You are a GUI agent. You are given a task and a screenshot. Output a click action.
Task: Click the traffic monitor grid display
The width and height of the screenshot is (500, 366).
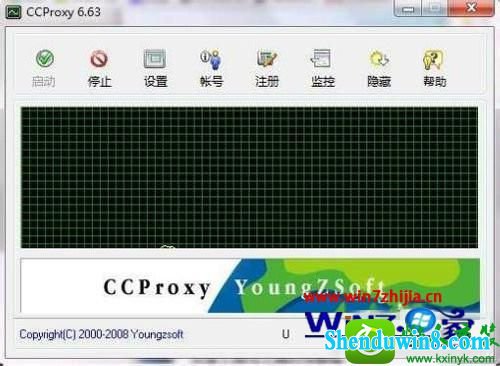tap(249, 177)
